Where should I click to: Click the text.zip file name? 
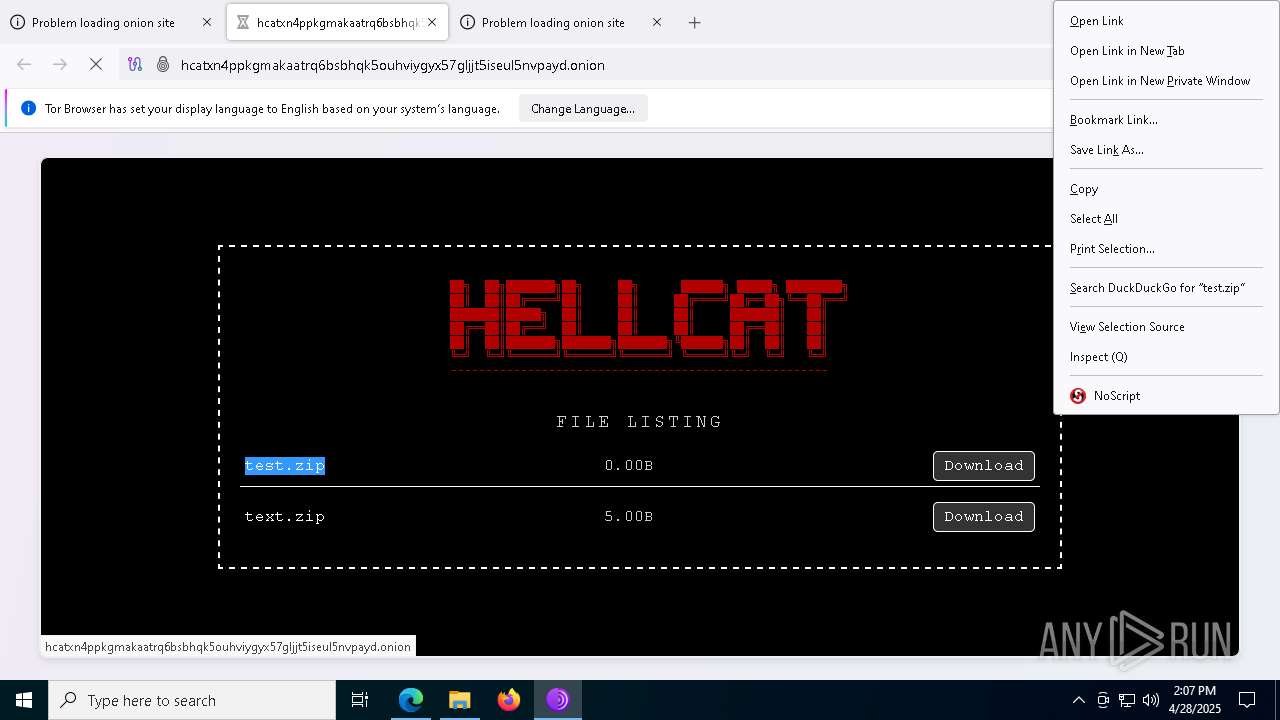click(285, 517)
